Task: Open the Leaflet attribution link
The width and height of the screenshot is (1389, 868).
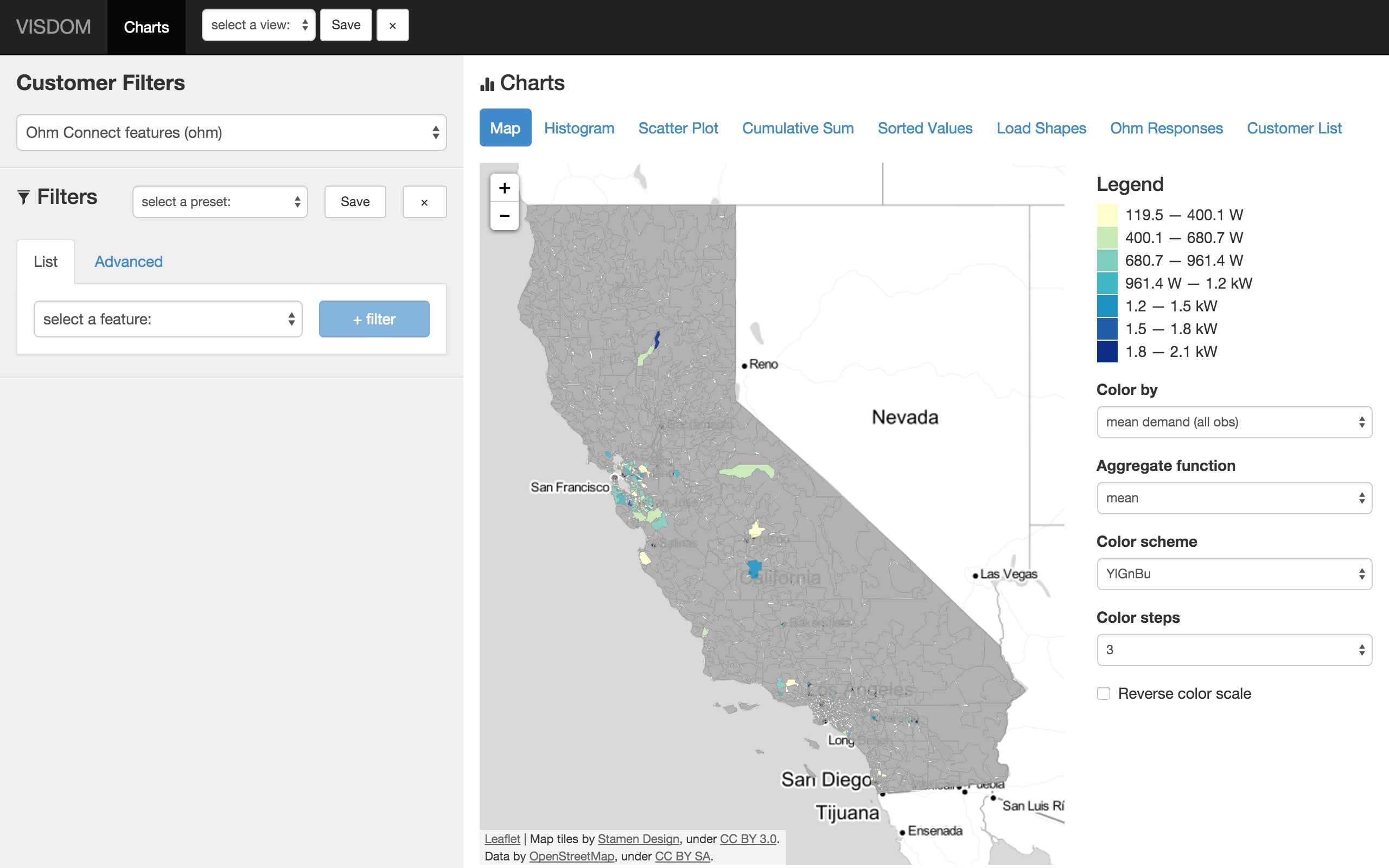Action: [x=502, y=839]
